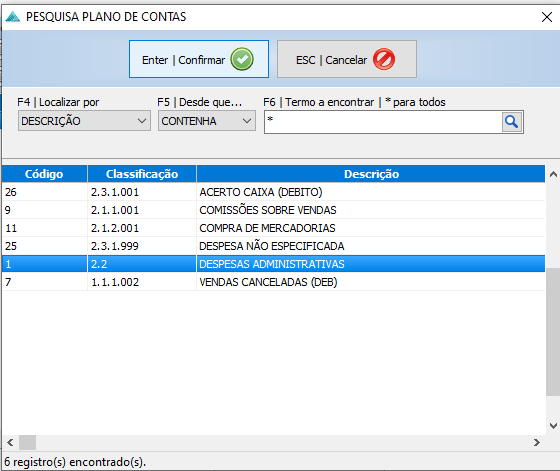The height and width of the screenshot is (471, 560).
Task: Click the Termo a encontrar text field
Action: [383, 122]
